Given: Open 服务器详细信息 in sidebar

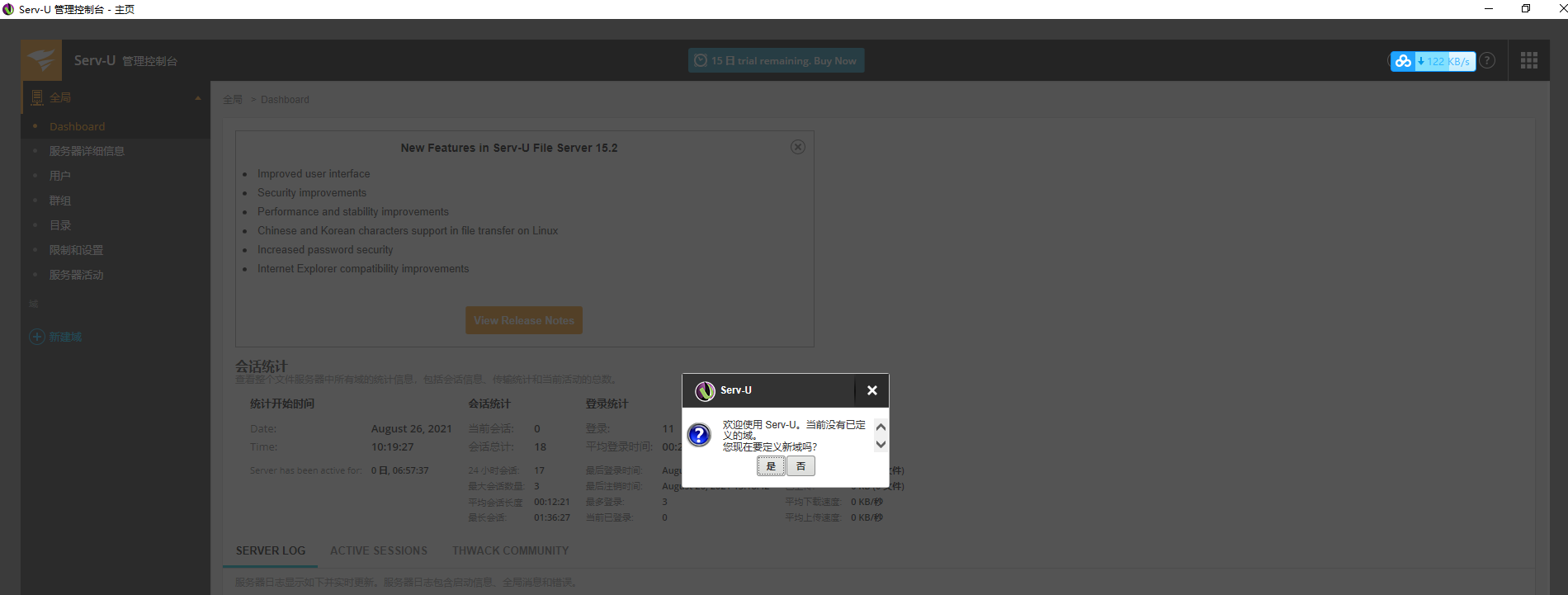Looking at the screenshot, I should pyautogui.click(x=87, y=151).
